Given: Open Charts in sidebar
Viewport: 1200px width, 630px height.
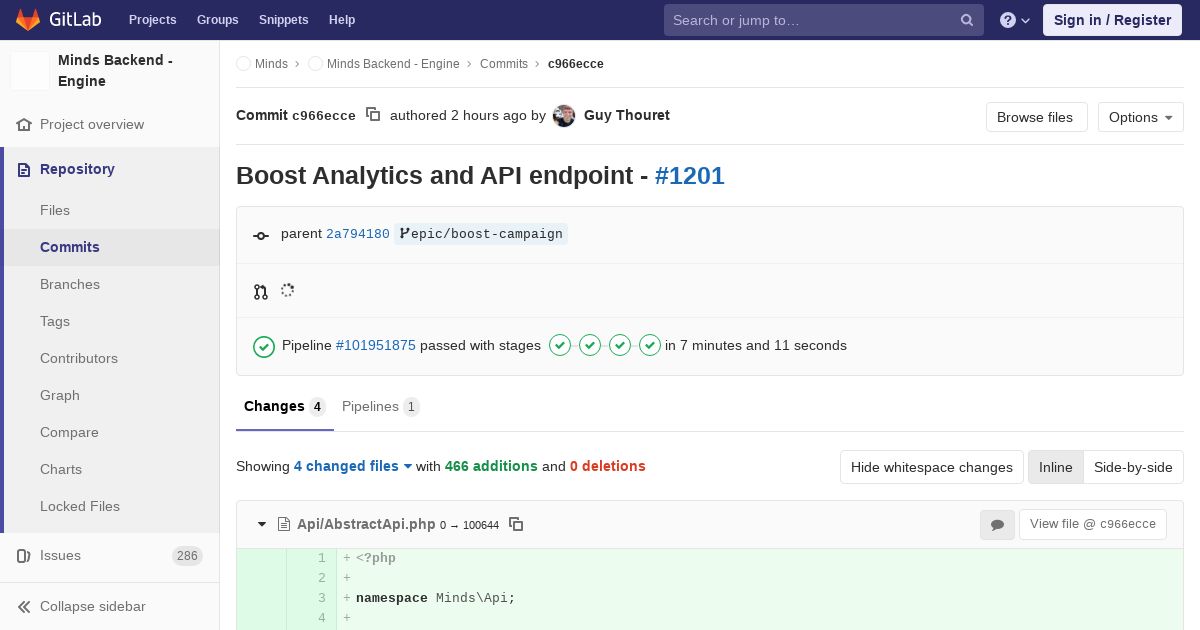Looking at the screenshot, I should 61,469.
